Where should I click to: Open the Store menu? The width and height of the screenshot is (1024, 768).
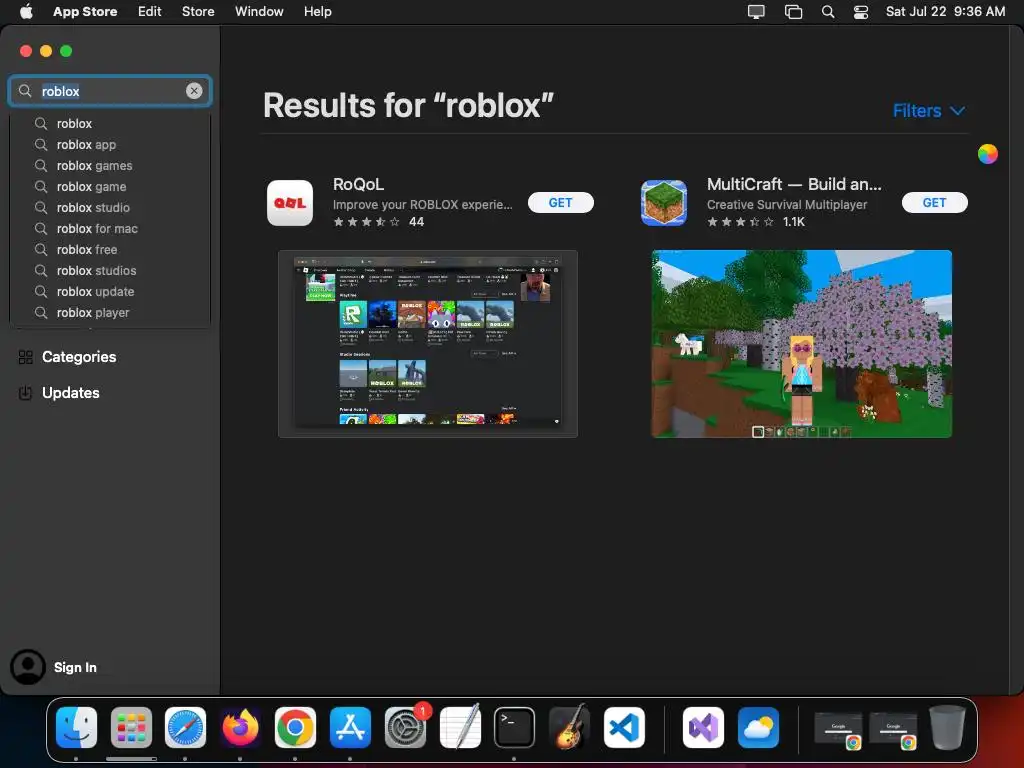(198, 11)
